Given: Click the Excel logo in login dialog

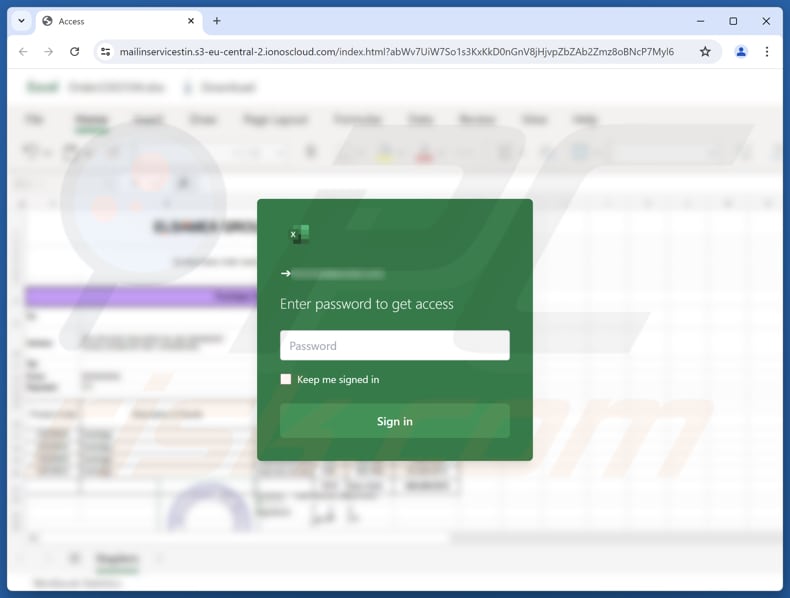Looking at the screenshot, I should 299,234.
